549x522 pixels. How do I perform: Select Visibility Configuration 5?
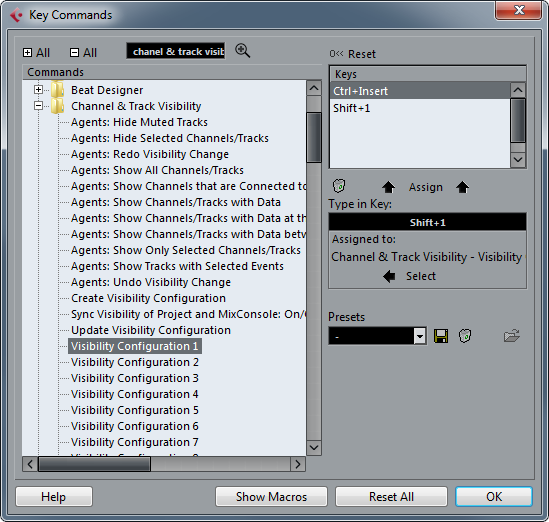pos(135,410)
